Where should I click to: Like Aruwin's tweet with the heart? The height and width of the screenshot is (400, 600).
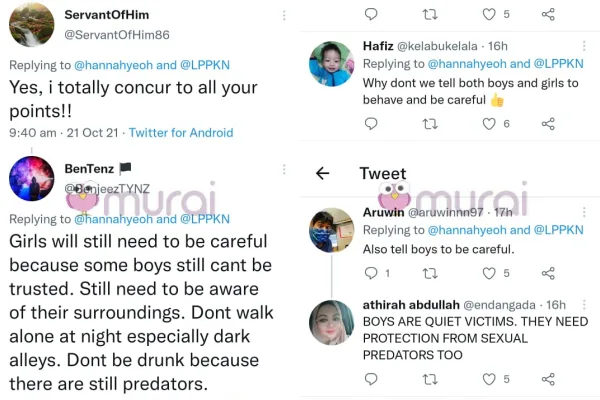point(489,273)
